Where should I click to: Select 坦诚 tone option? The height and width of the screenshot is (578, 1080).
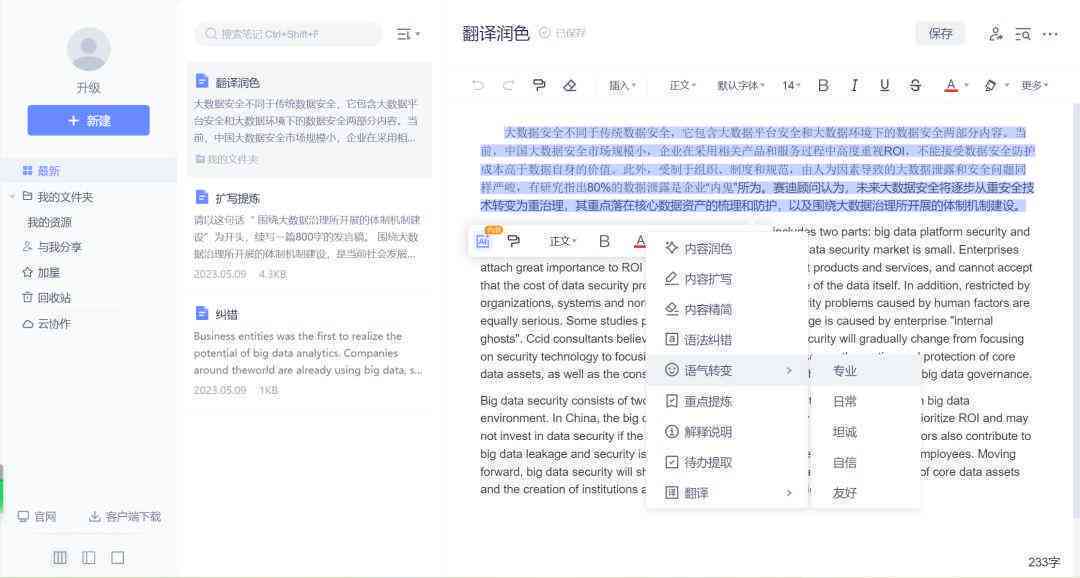tap(866, 432)
